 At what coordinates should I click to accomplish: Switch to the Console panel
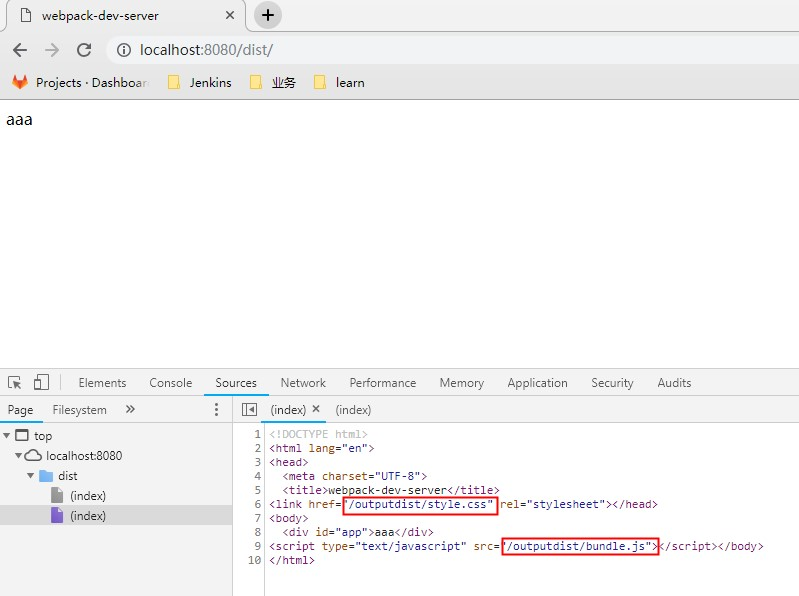(171, 383)
